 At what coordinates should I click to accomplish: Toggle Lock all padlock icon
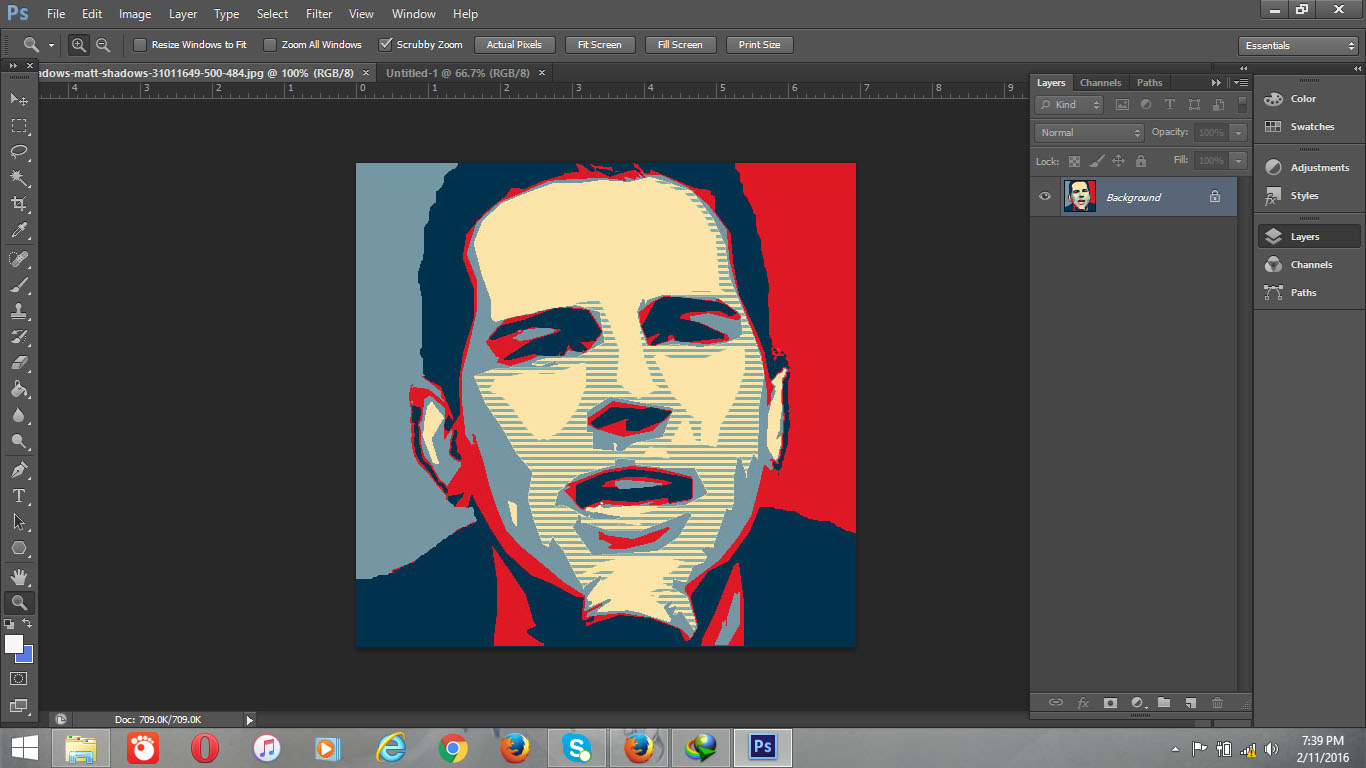click(x=1141, y=161)
